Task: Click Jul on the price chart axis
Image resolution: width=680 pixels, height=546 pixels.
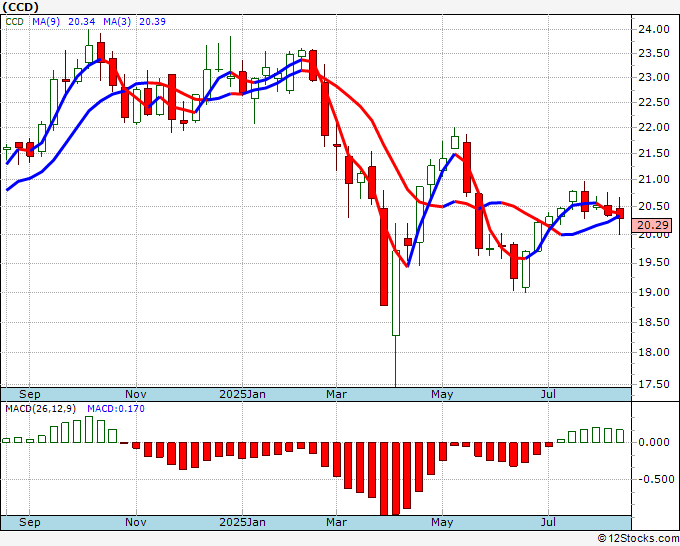Action: [549, 394]
